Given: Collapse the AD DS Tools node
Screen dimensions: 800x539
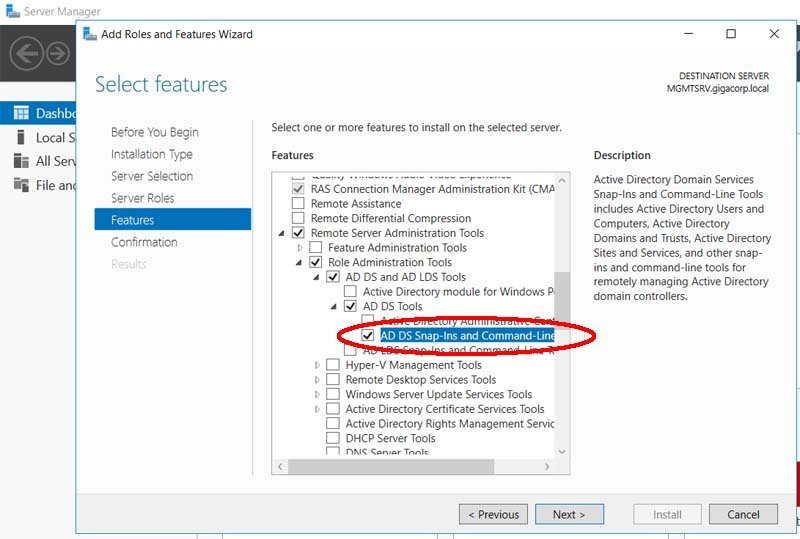Looking at the screenshot, I should click(x=334, y=307).
